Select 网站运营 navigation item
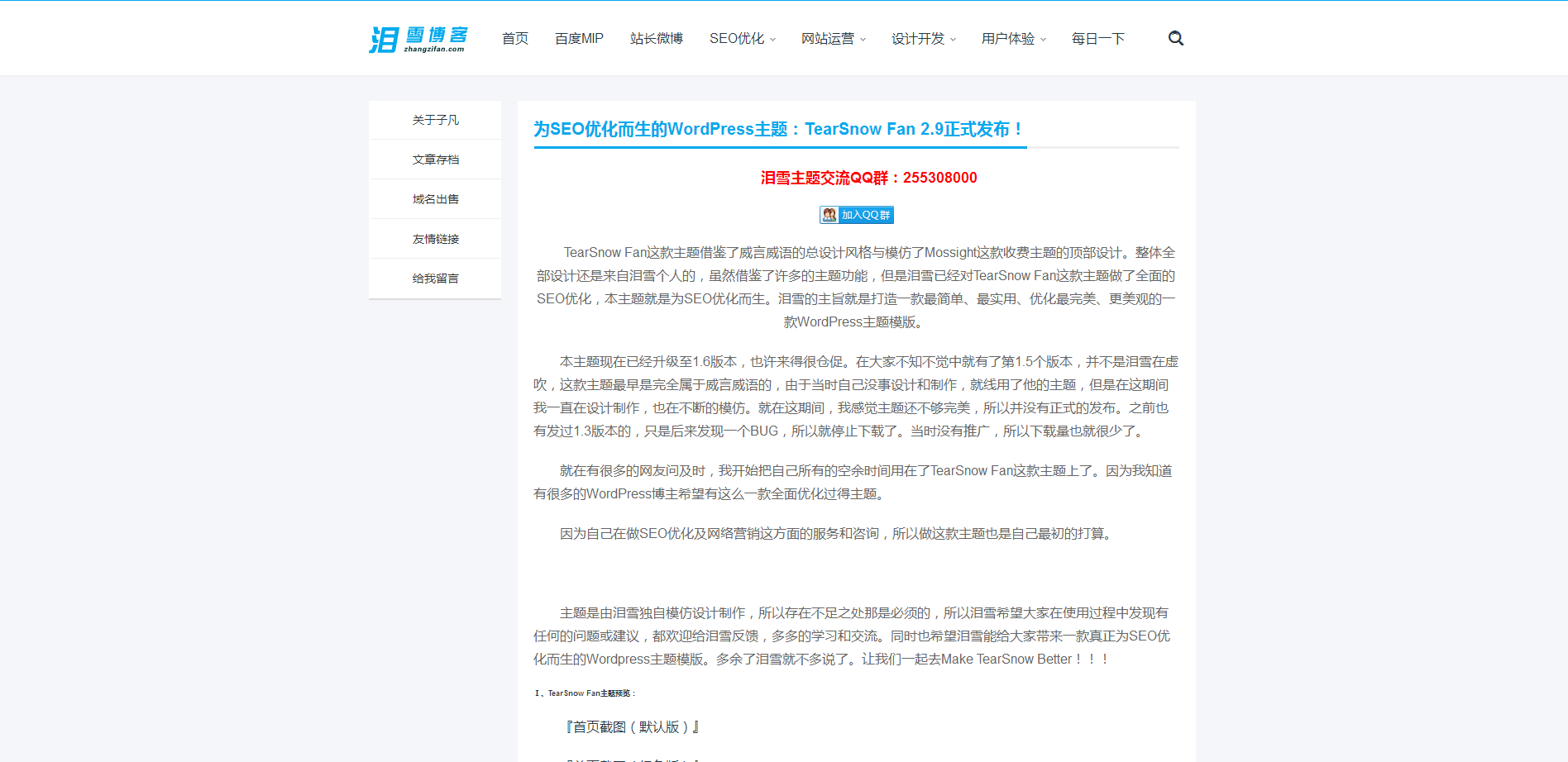Screen dimensions: 1568x762 click(827, 39)
